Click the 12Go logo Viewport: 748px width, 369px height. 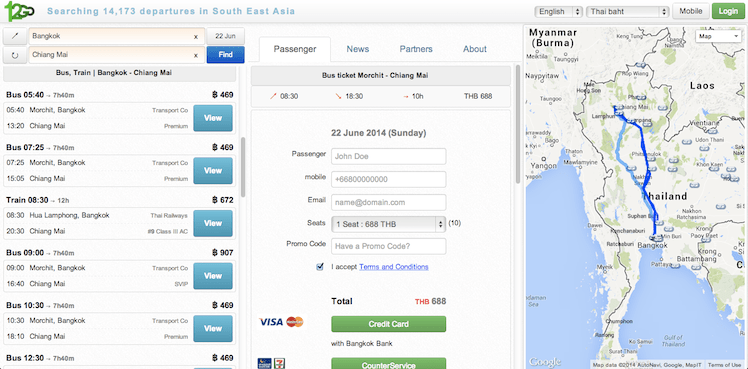pos(19,11)
